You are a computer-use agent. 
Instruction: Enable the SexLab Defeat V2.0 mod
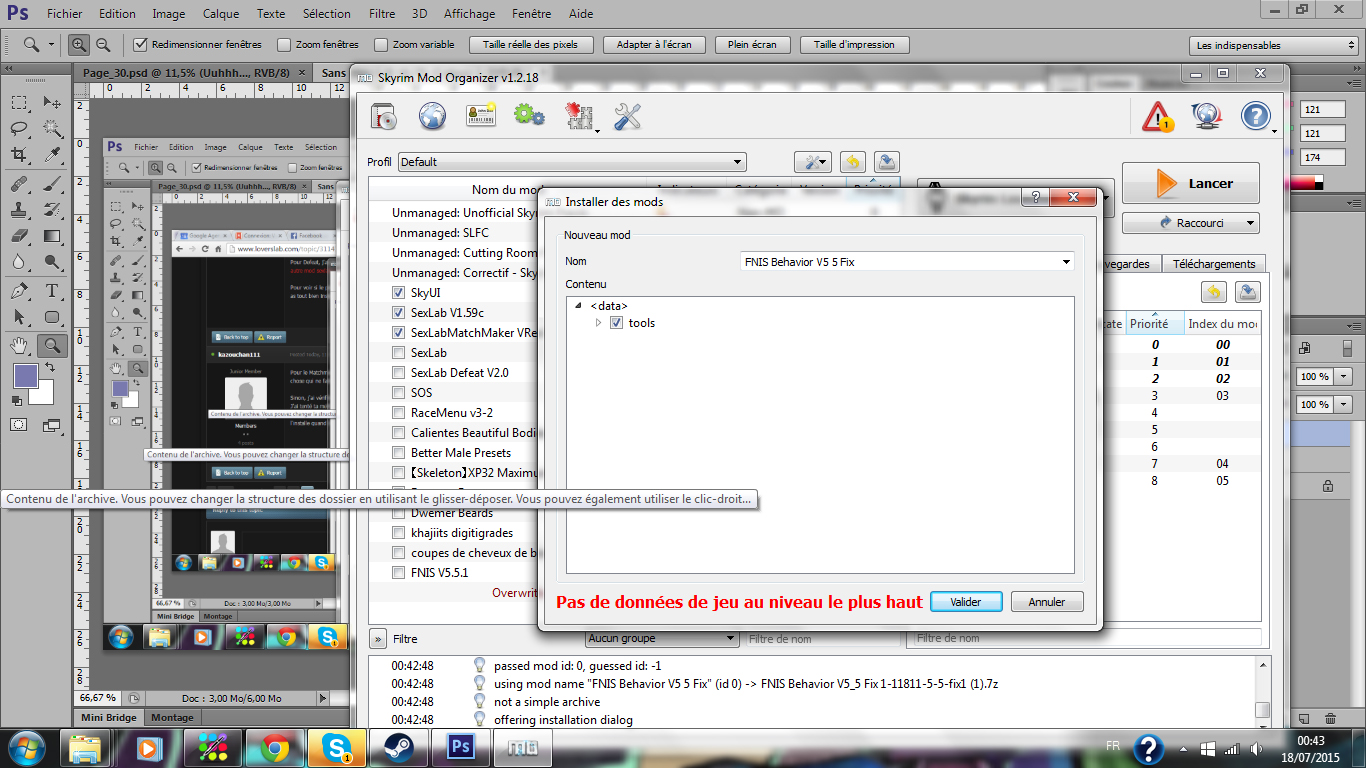tap(399, 373)
